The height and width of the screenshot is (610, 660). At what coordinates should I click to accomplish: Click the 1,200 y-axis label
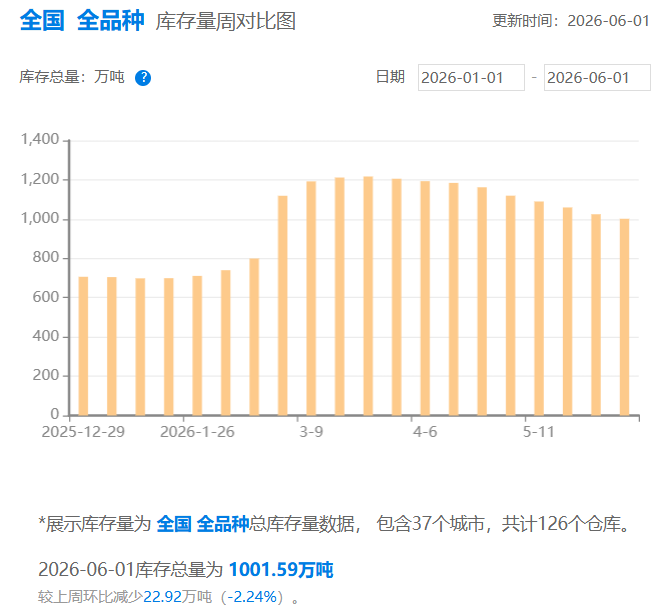click(40, 179)
